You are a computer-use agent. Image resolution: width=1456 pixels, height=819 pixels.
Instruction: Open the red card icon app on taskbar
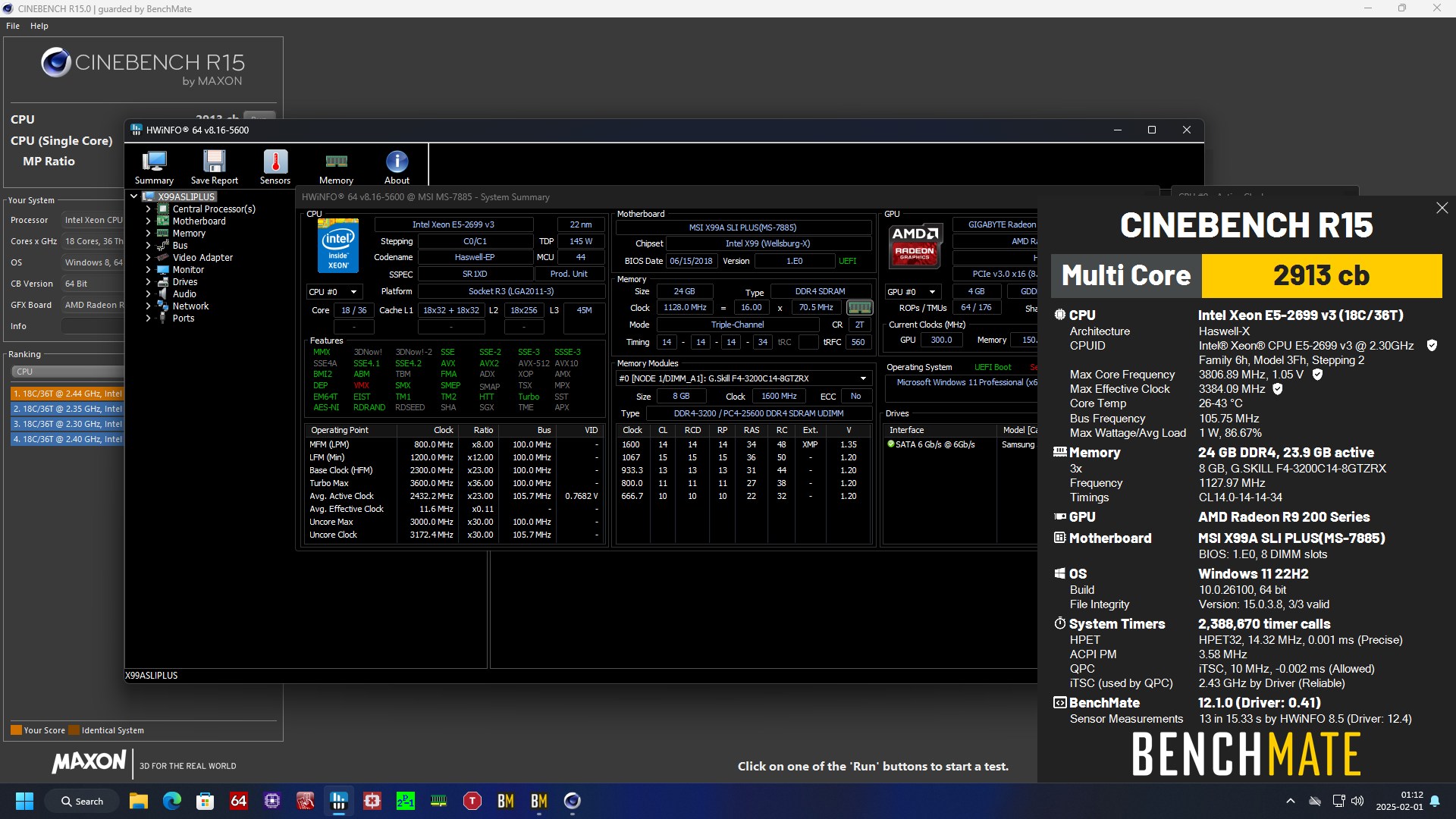(306, 801)
